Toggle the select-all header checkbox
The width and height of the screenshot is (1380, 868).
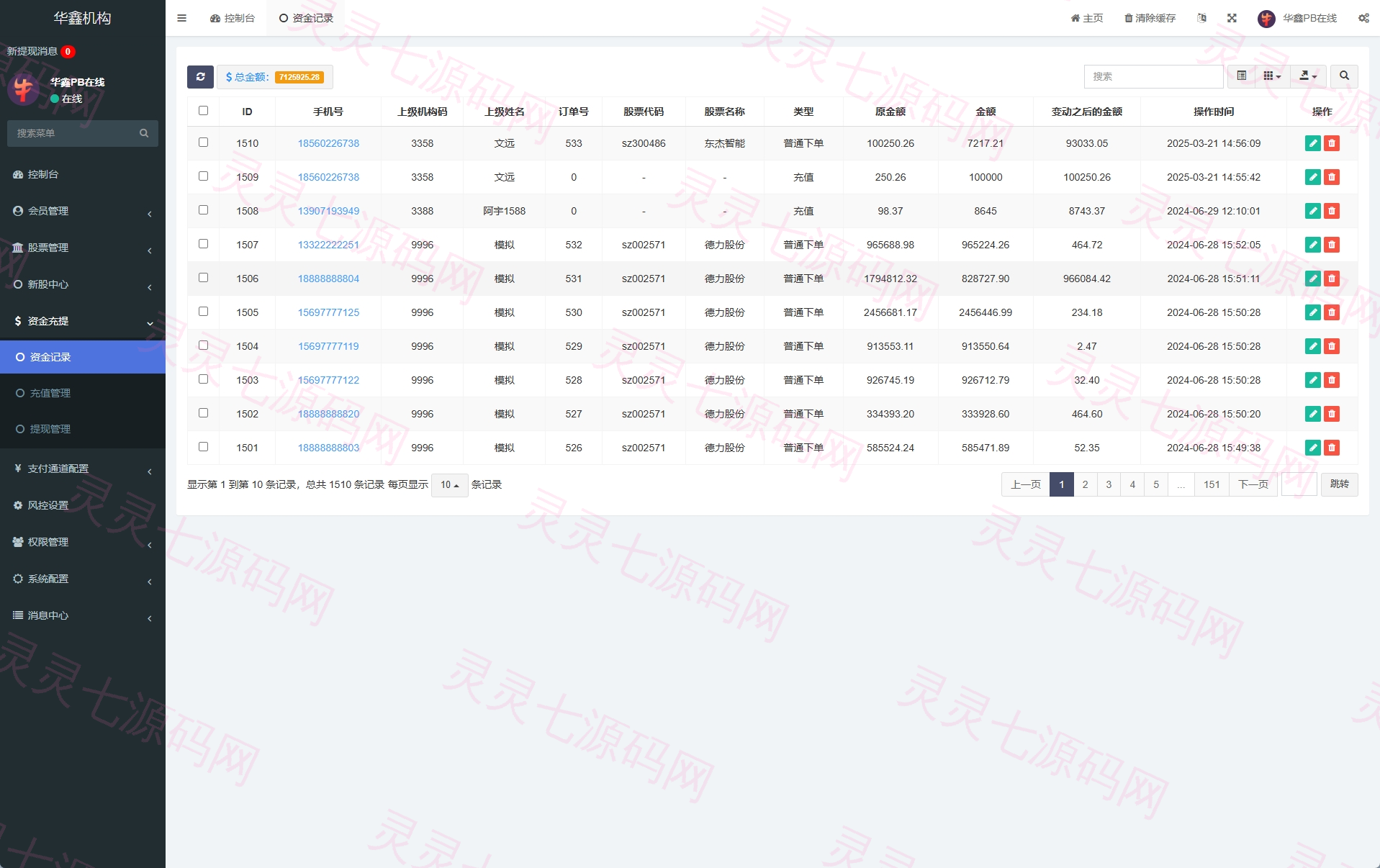[203, 111]
